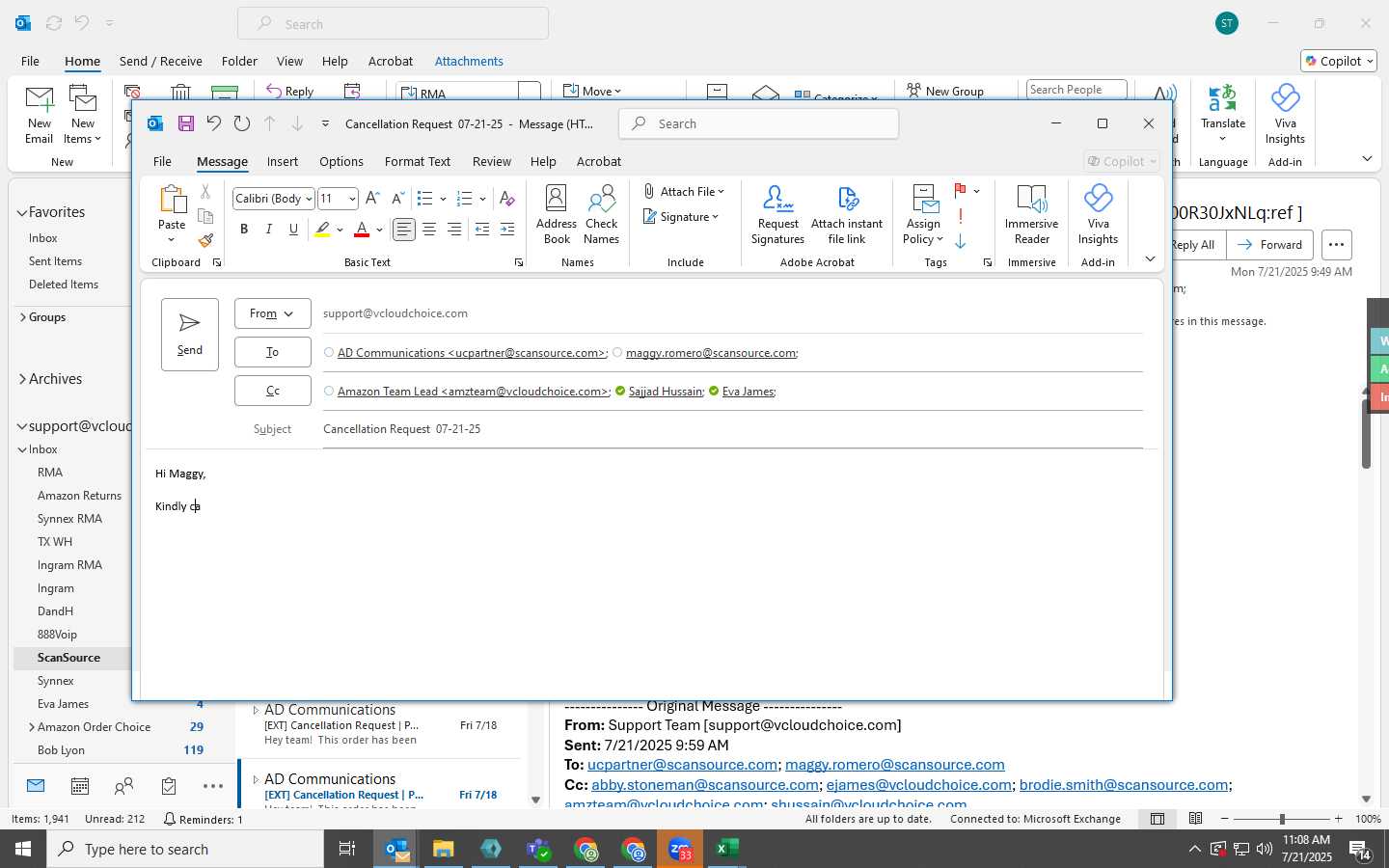This screenshot has width=1389, height=868.
Task: Decrease paragraph indent
Action: coord(482,230)
